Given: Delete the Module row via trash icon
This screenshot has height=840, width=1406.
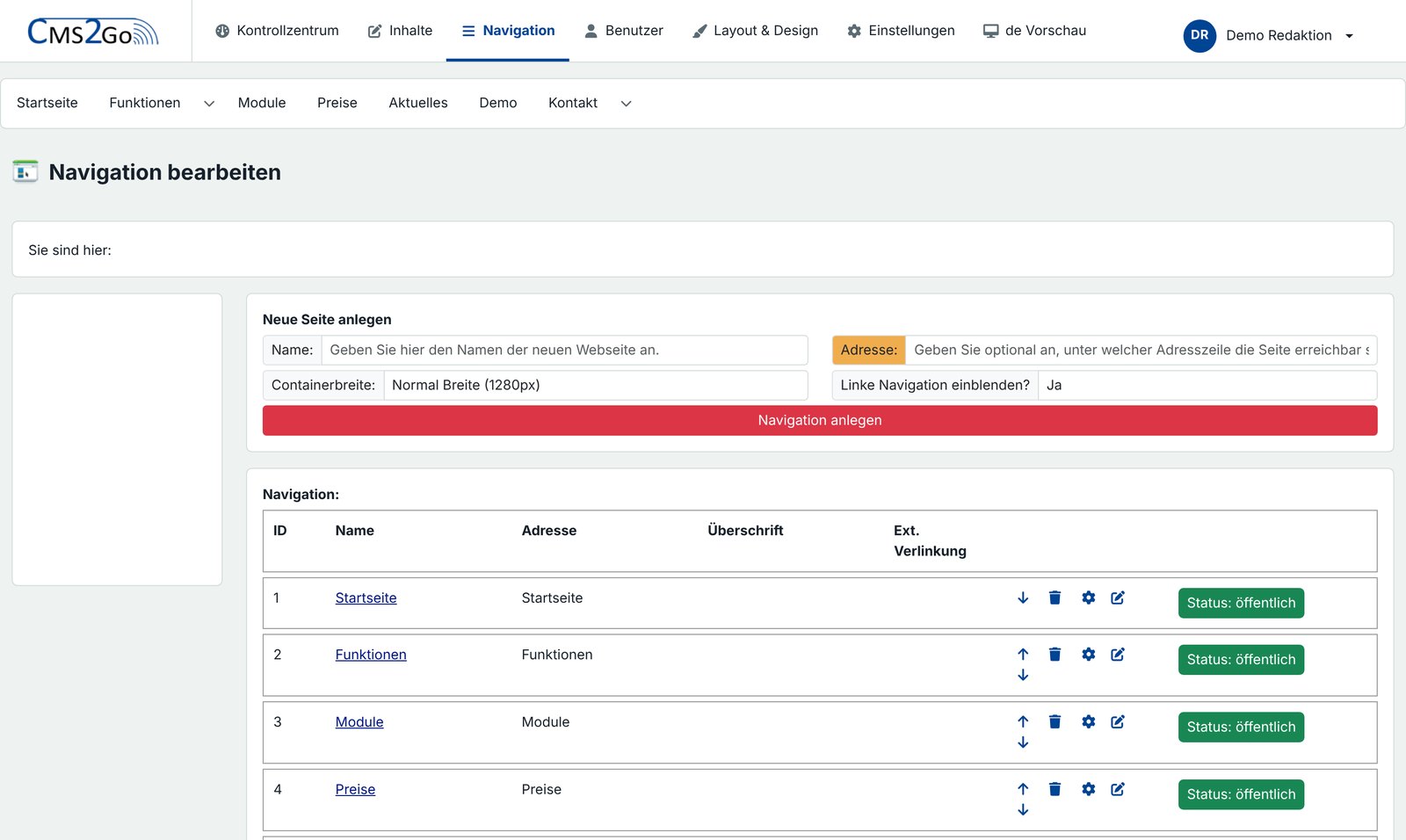Looking at the screenshot, I should [1054, 721].
